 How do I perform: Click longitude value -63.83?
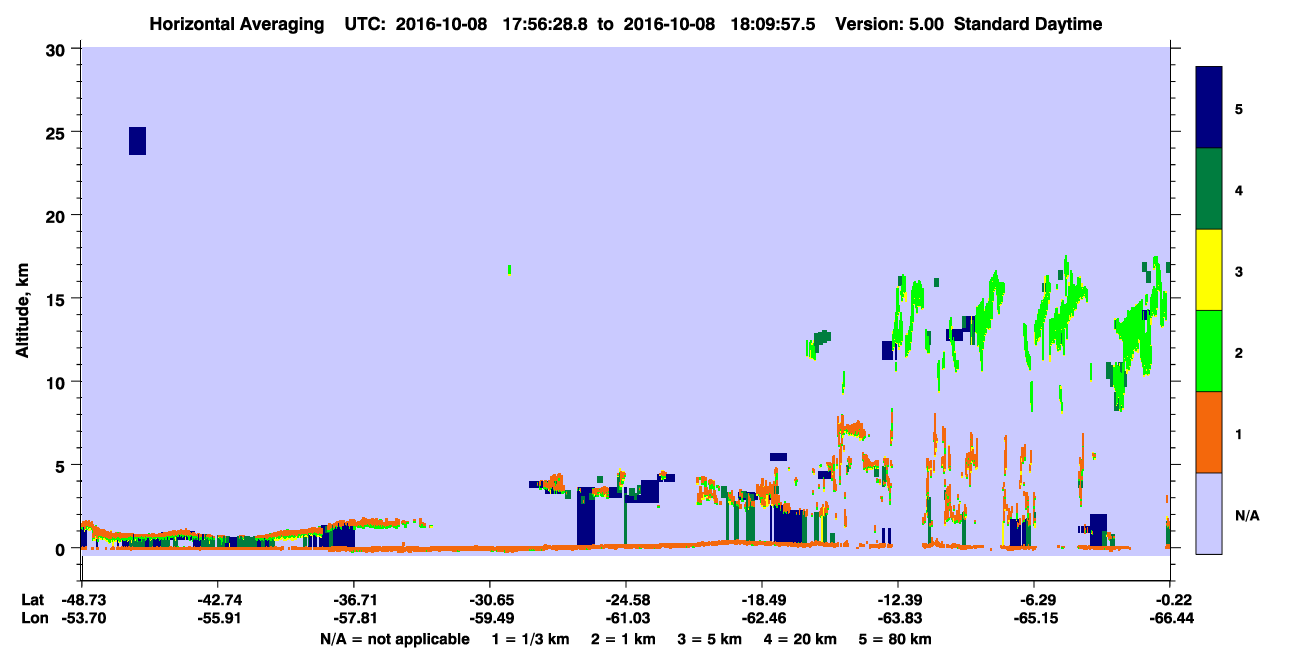coord(899,618)
